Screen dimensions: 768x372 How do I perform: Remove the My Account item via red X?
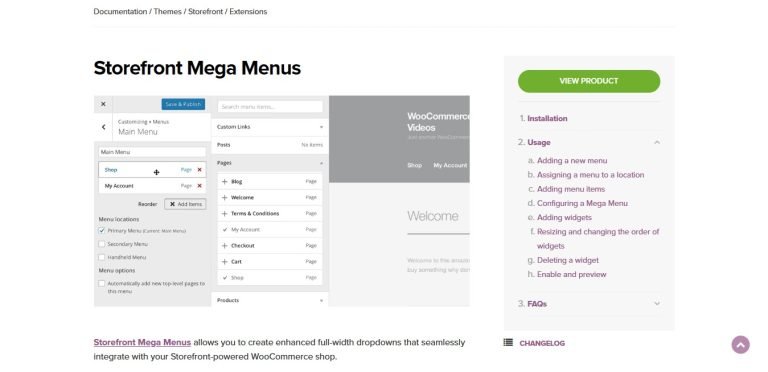[199, 186]
